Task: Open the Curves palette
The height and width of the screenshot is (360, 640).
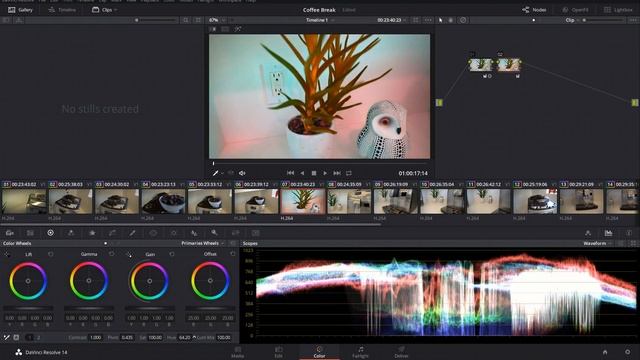Action: pos(112,233)
